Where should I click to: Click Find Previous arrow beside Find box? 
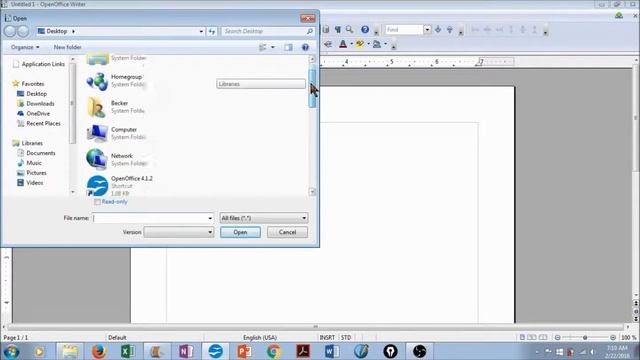(449, 29)
